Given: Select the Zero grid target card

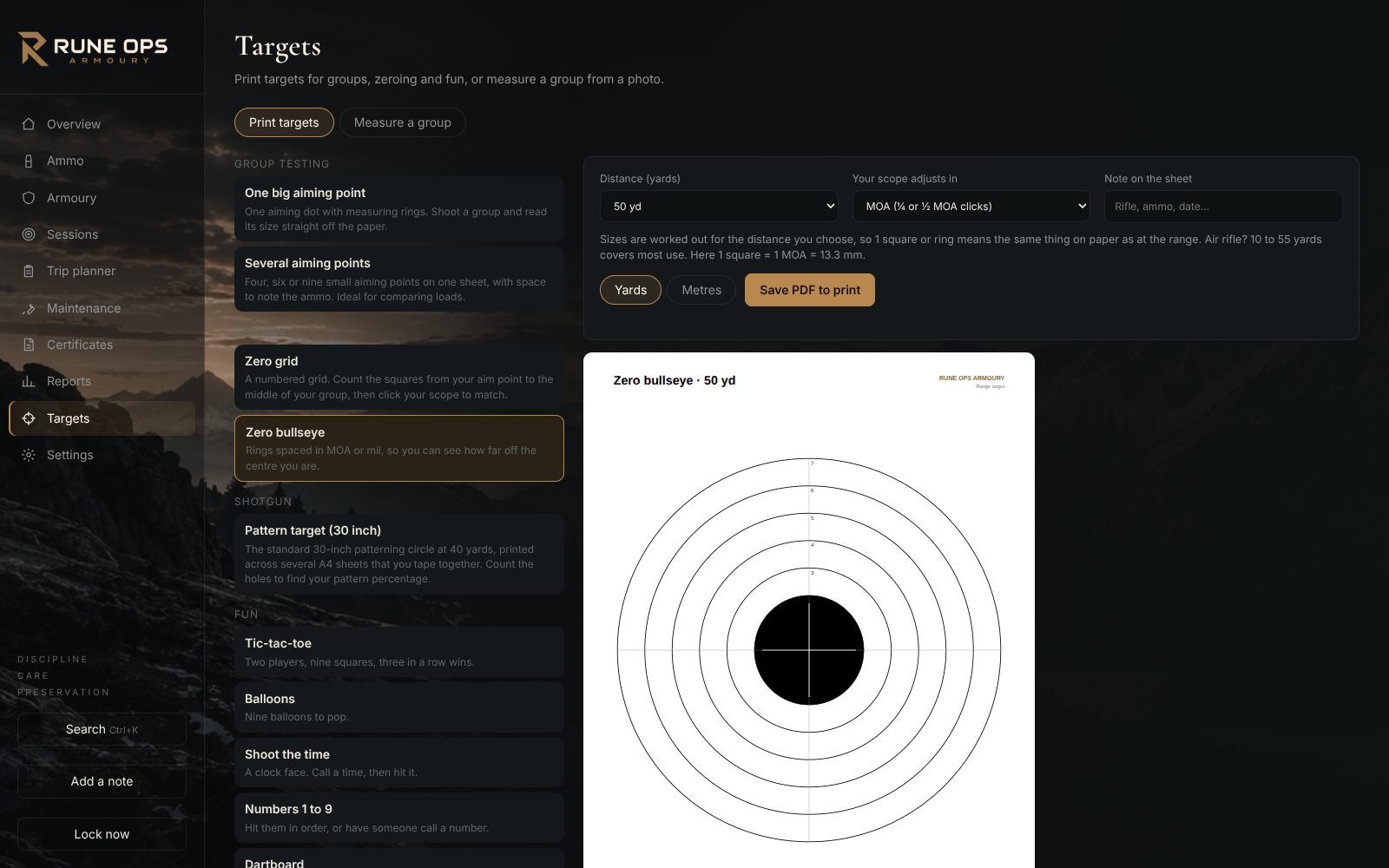Looking at the screenshot, I should click(x=399, y=378).
